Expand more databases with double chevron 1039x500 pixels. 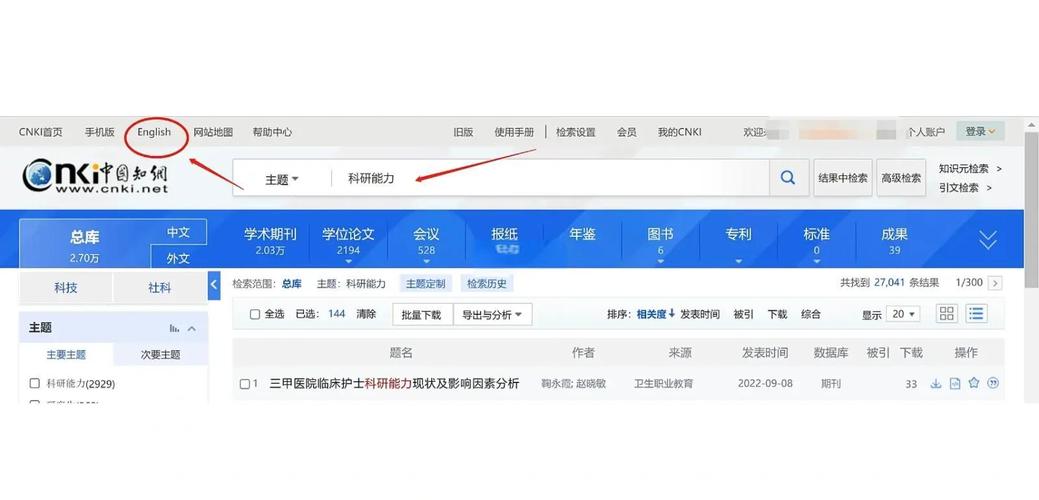pos(988,240)
